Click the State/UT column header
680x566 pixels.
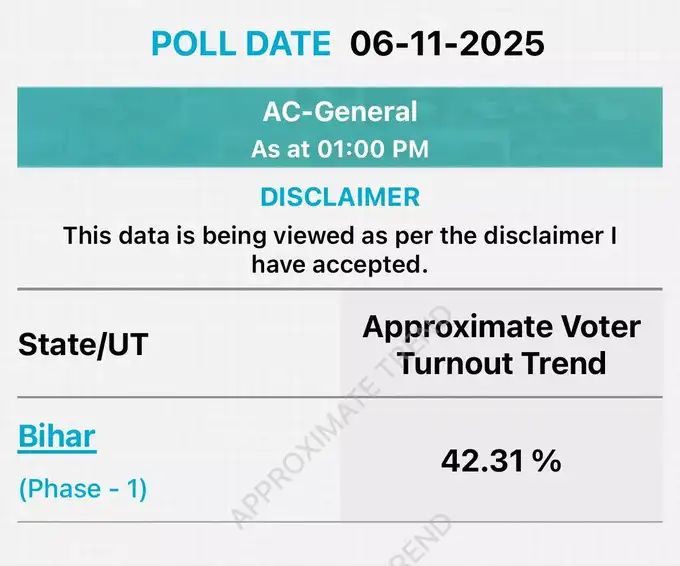[83, 345]
